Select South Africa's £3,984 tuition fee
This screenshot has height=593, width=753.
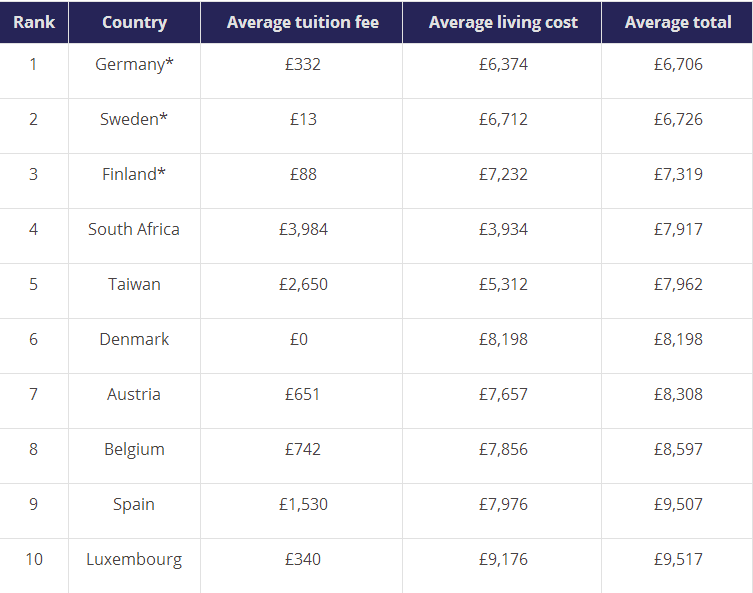[303, 229]
